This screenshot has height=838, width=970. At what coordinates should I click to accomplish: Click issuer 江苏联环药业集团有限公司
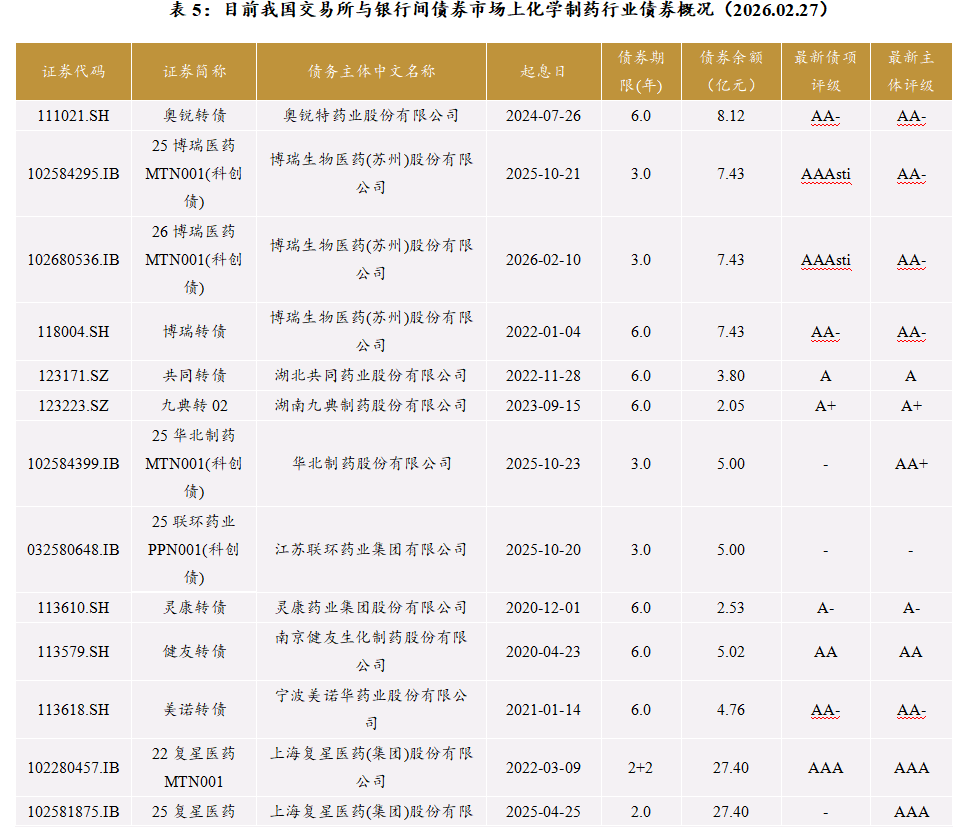pos(371,550)
